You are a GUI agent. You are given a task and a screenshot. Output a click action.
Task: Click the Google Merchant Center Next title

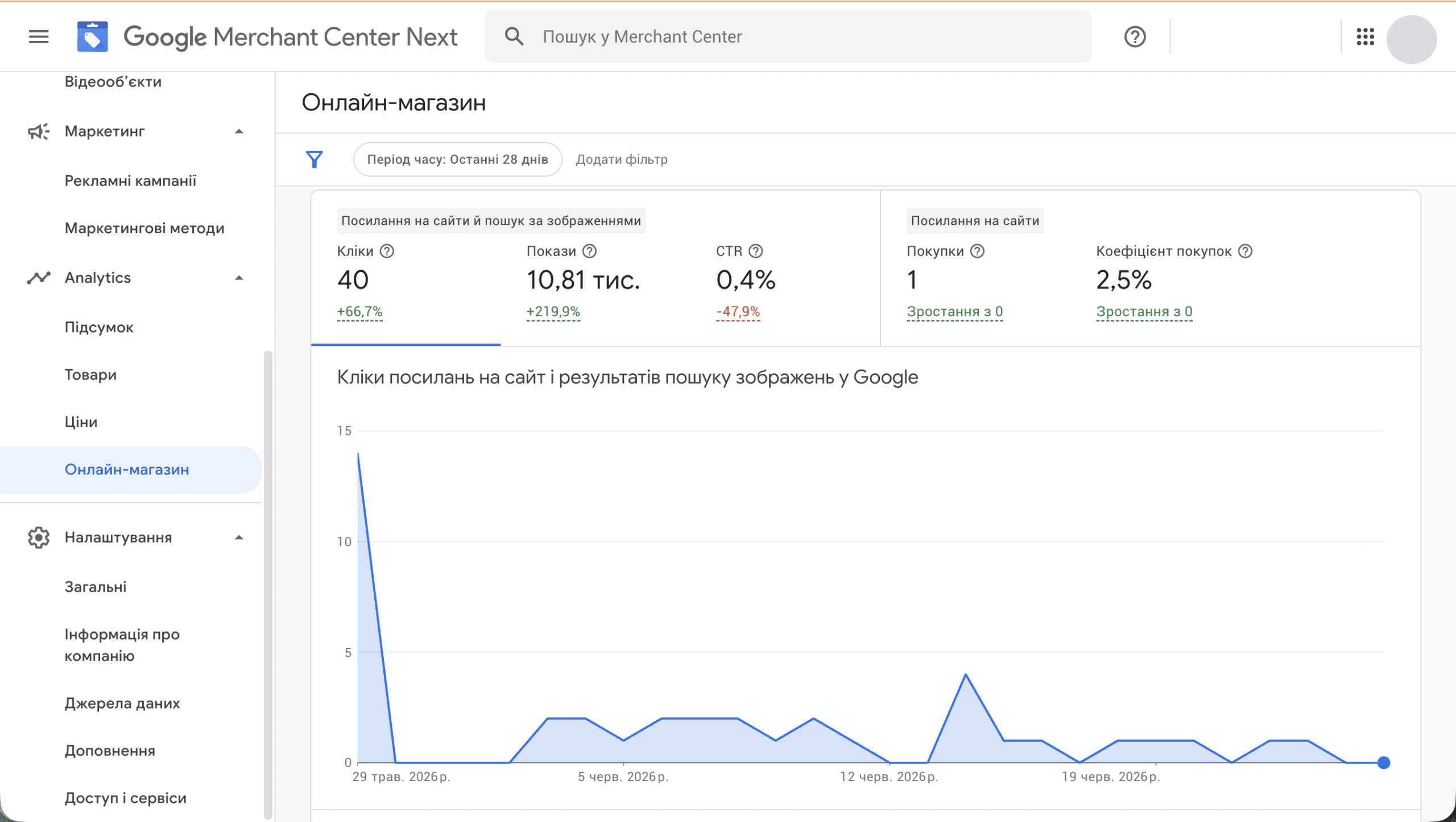point(290,37)
